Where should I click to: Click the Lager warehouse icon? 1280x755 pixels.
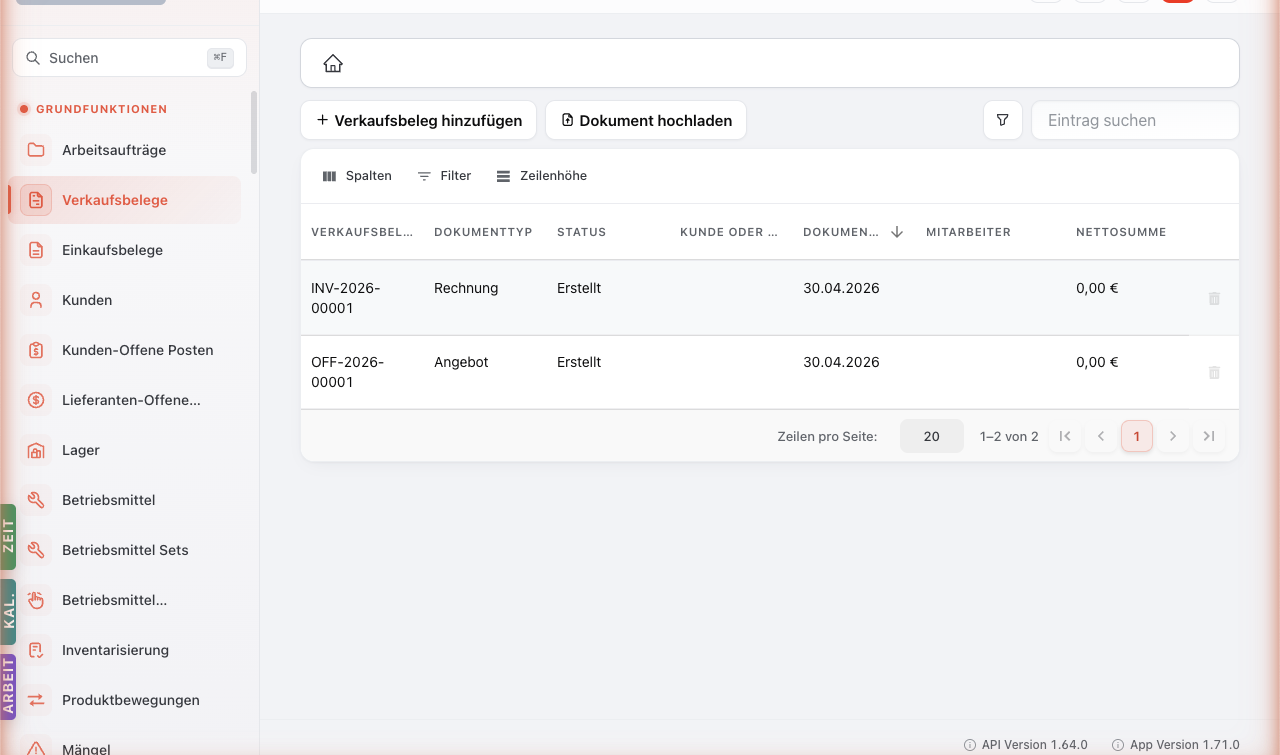tap(36, 450)
